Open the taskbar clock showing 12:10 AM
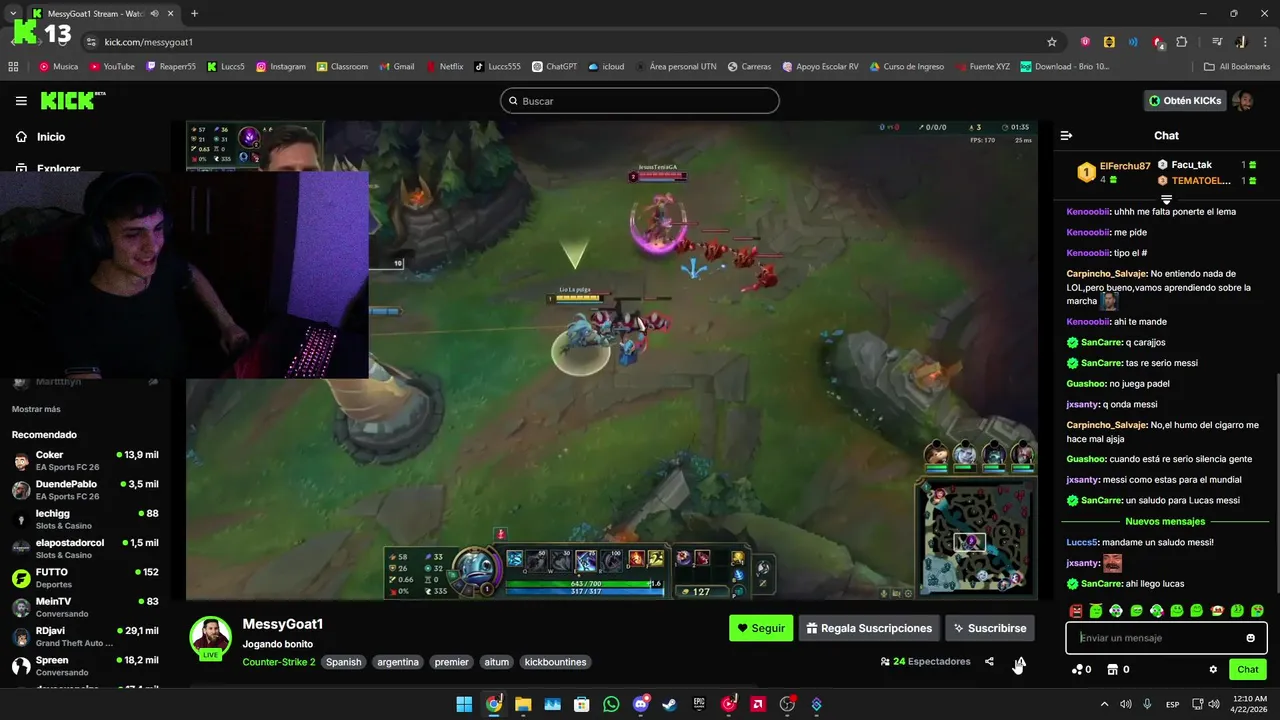Image resolution: width=1280 pixels, height=720 pixels. click(1250, 704)
